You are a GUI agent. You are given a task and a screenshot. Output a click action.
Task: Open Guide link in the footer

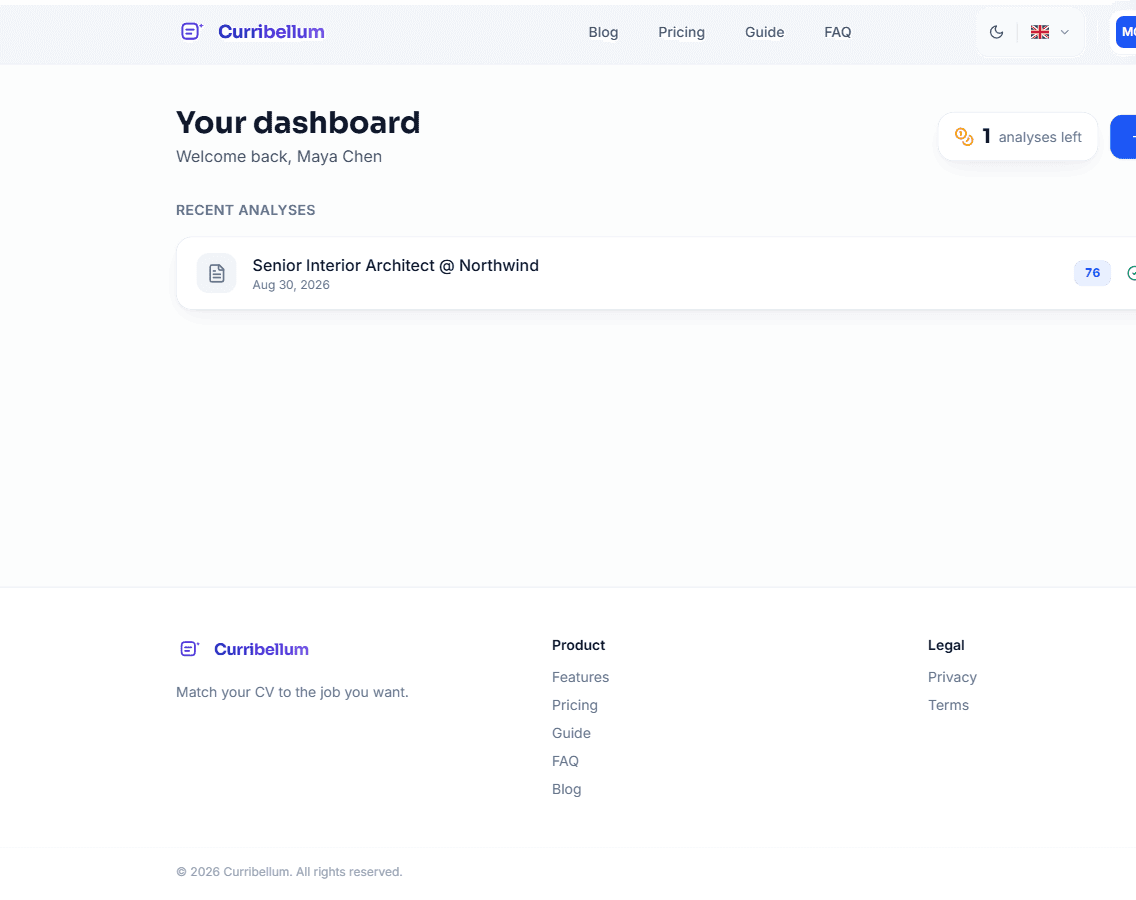coord(571,733)
